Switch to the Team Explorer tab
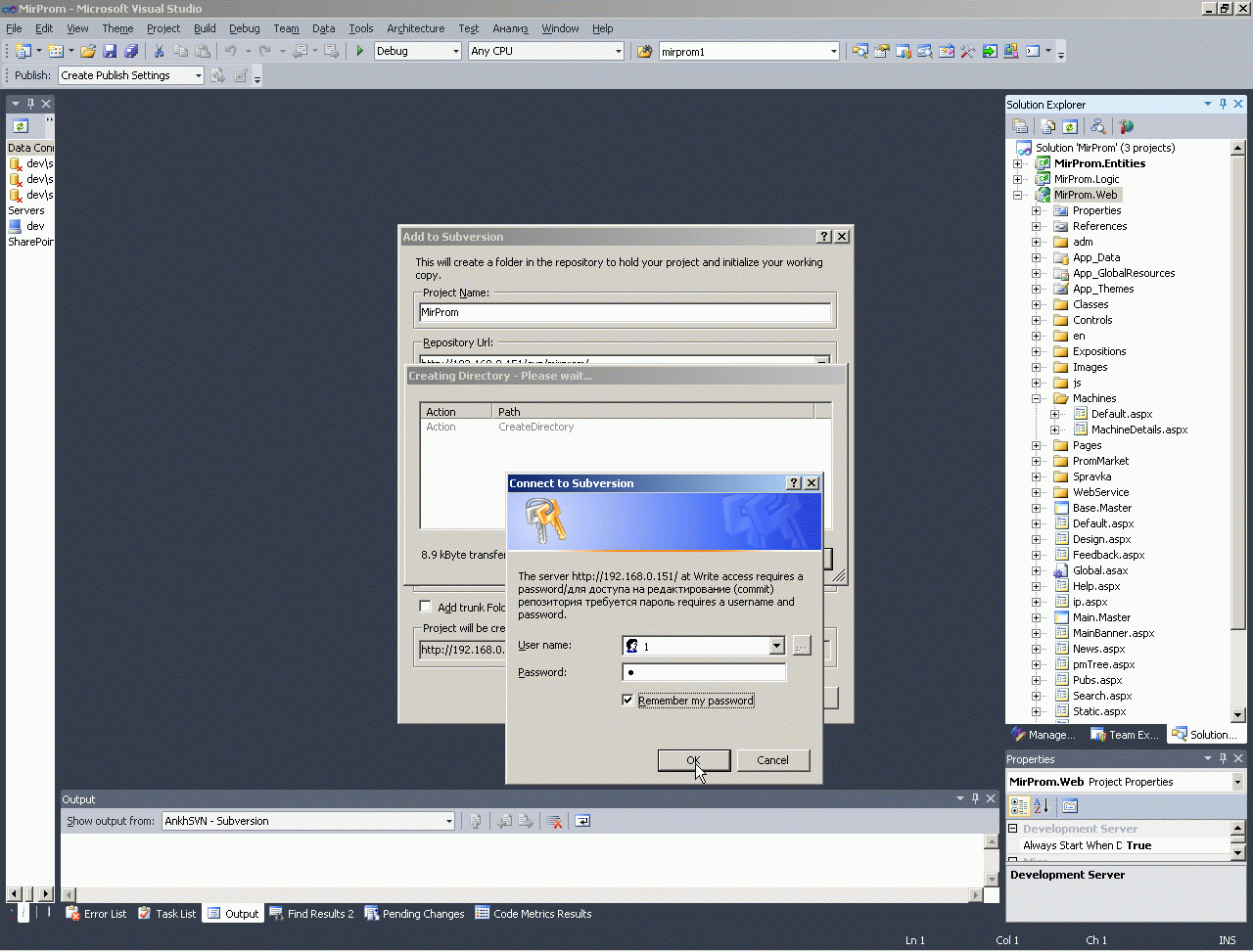 coord(1125,735)
